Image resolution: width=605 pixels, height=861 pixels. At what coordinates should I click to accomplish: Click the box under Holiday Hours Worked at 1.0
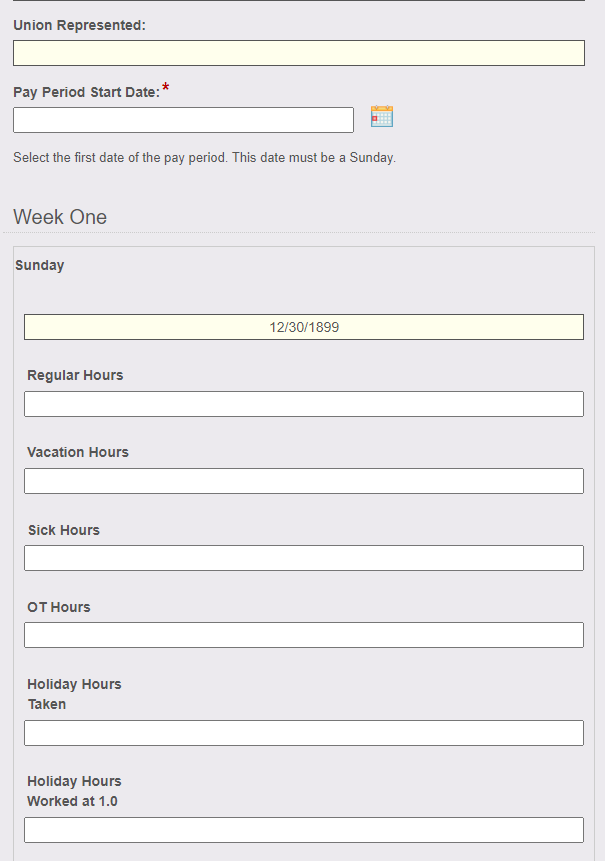[x=304, y=830]
